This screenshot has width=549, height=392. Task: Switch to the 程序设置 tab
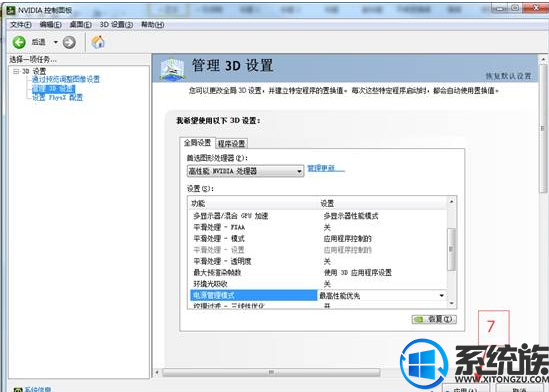click(x=231, y=144)
